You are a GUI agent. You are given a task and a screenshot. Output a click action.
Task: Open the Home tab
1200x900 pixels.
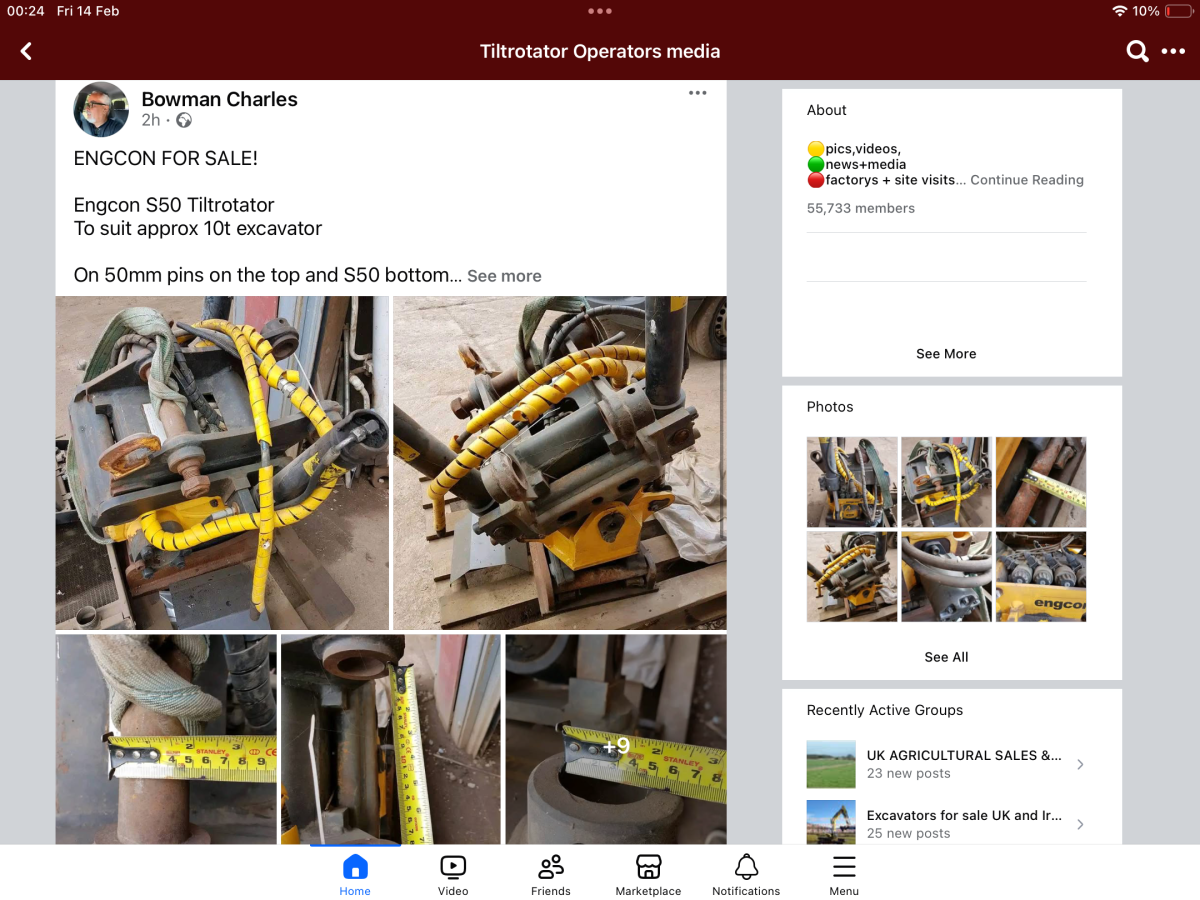pos(355,873)
